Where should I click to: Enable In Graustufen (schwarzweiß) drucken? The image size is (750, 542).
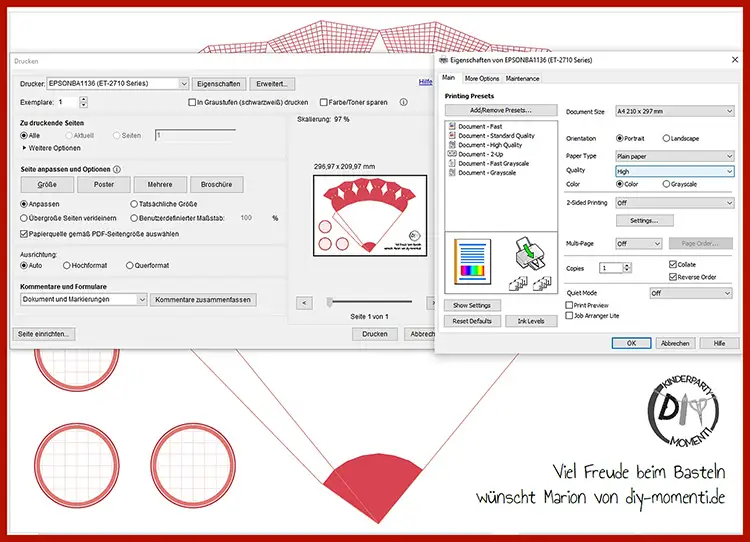[x=192, y=102]
